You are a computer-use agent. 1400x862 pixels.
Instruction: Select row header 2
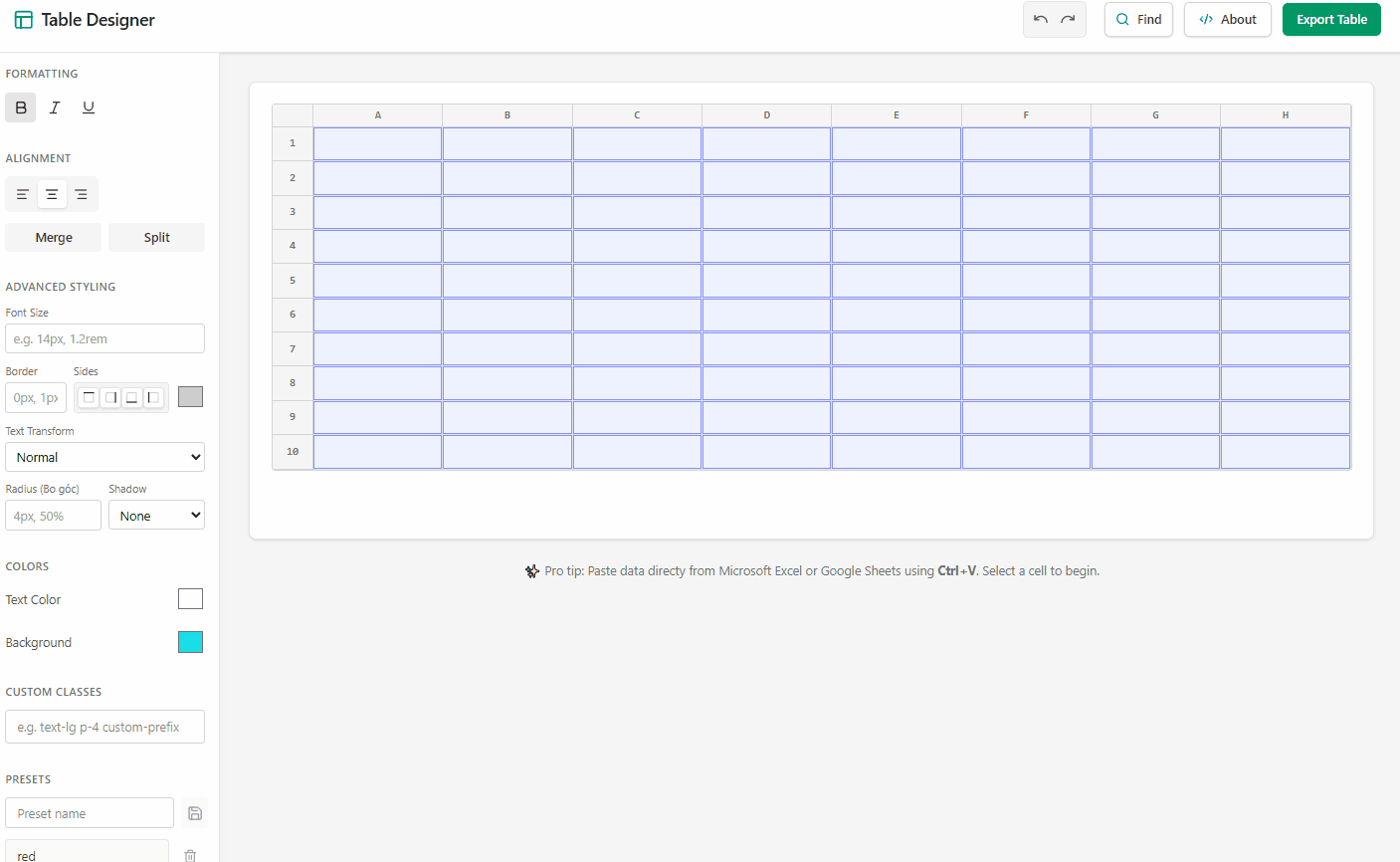pyautogui.click(x=293, y=177)
